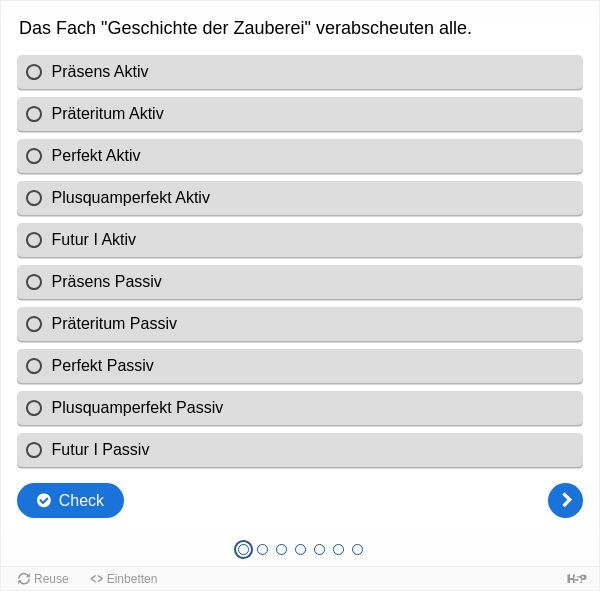The width and height of the screenshot is (600, 591).
Task: Select Plusquamperfekt Passiv option
Action: point(300,408)
